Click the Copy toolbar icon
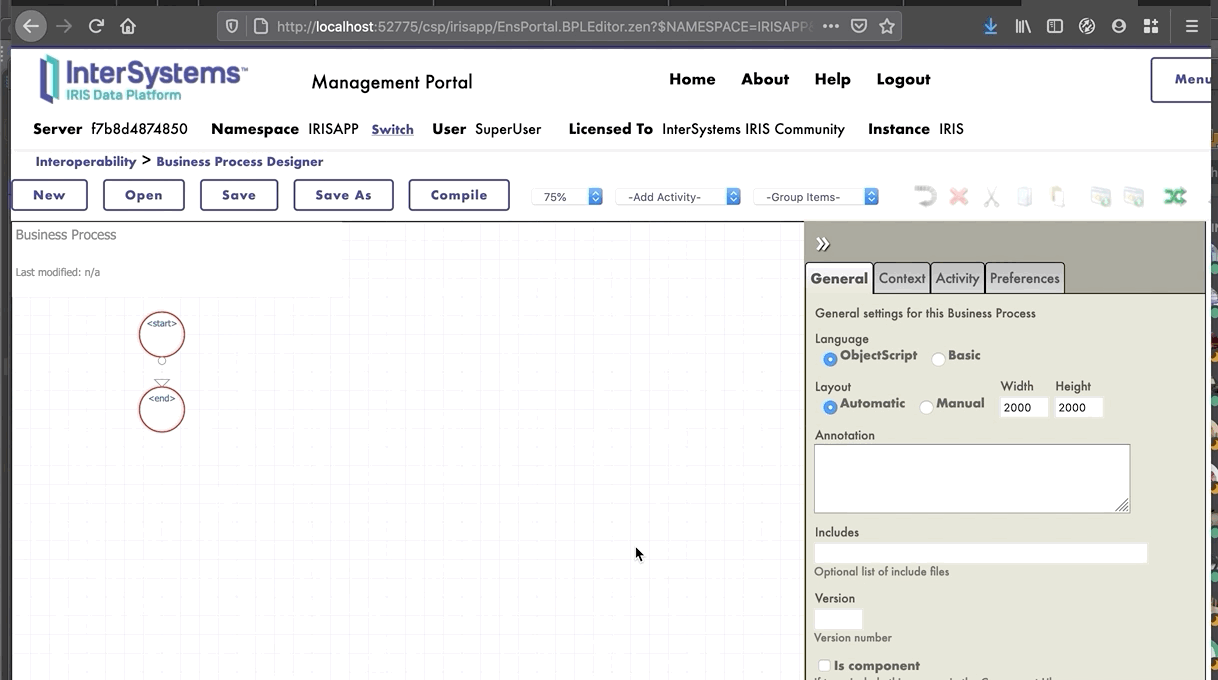Screen dimensions: 1218x680 (x=1024, y=196)
